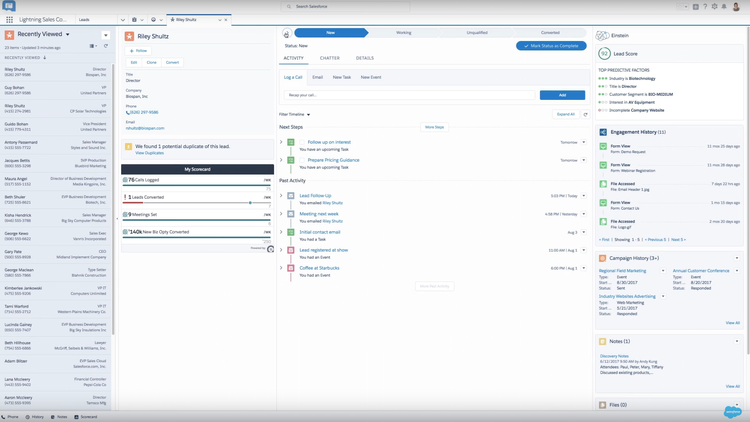Image resolution: width=750 pixels, height=422 pixels.
Task: Check the Prepare Pricing Guidance task
Action: (302, 160)
